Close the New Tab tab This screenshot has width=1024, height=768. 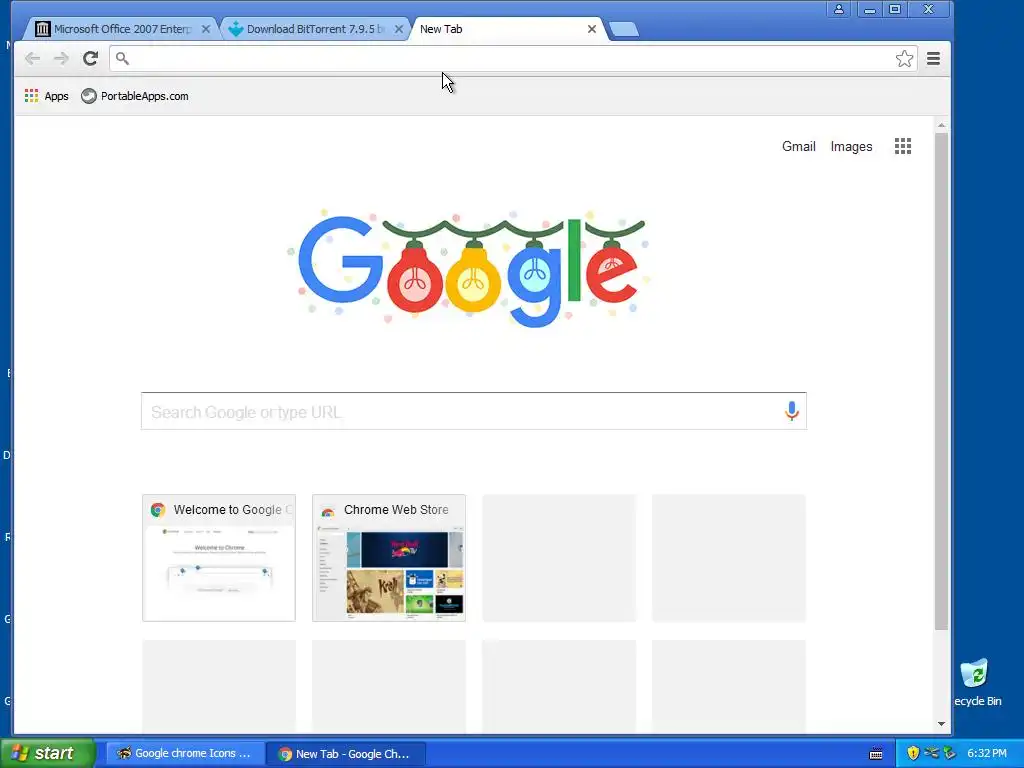coord(592,29)
